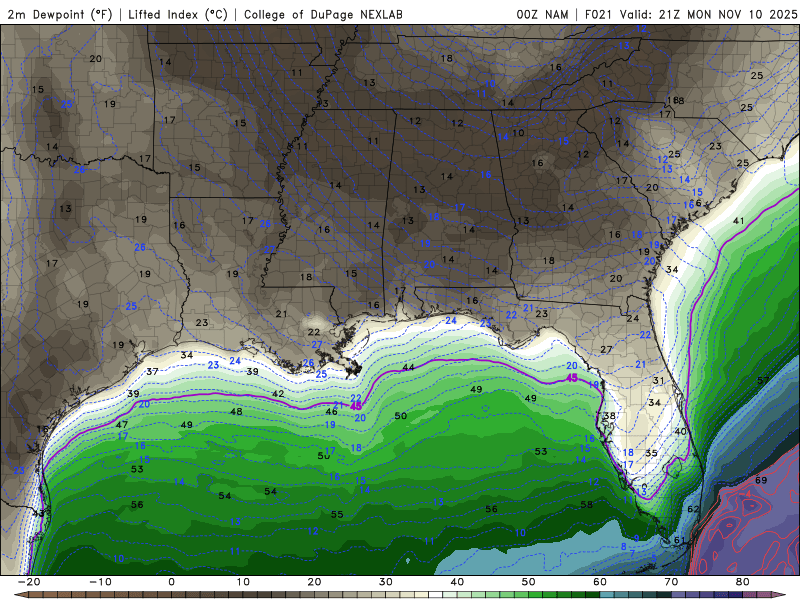800x600 pixels.
Task: Click the "70" color bar label
Action: [x=671, y=582]
